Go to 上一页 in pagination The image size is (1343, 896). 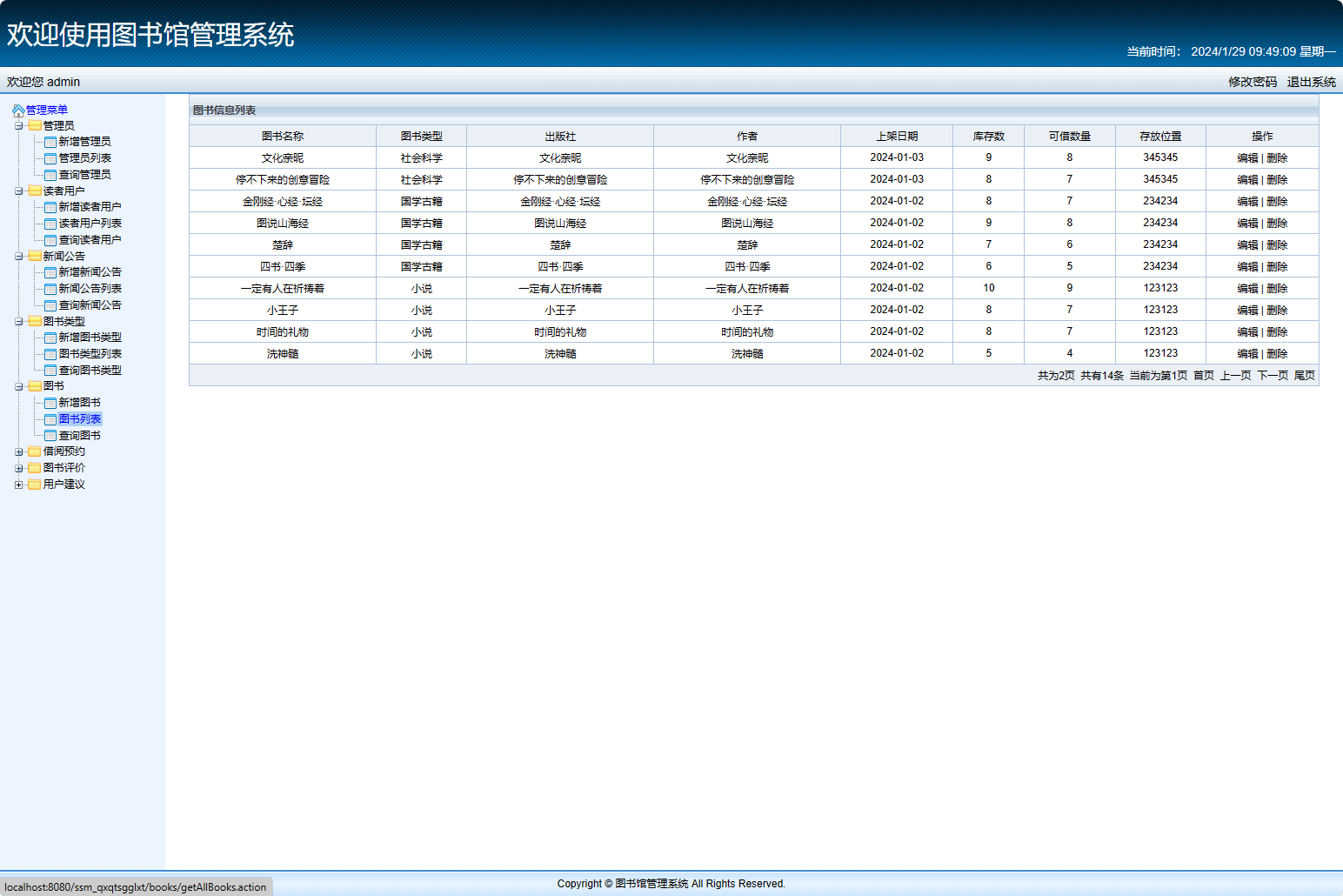[x=1236, y=376]
